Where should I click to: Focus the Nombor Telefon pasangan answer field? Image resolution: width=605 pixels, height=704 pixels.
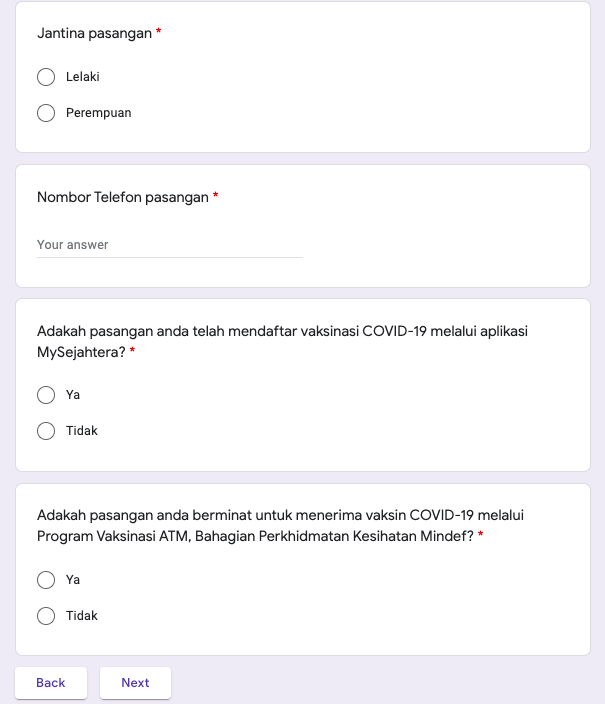(170, 245)
